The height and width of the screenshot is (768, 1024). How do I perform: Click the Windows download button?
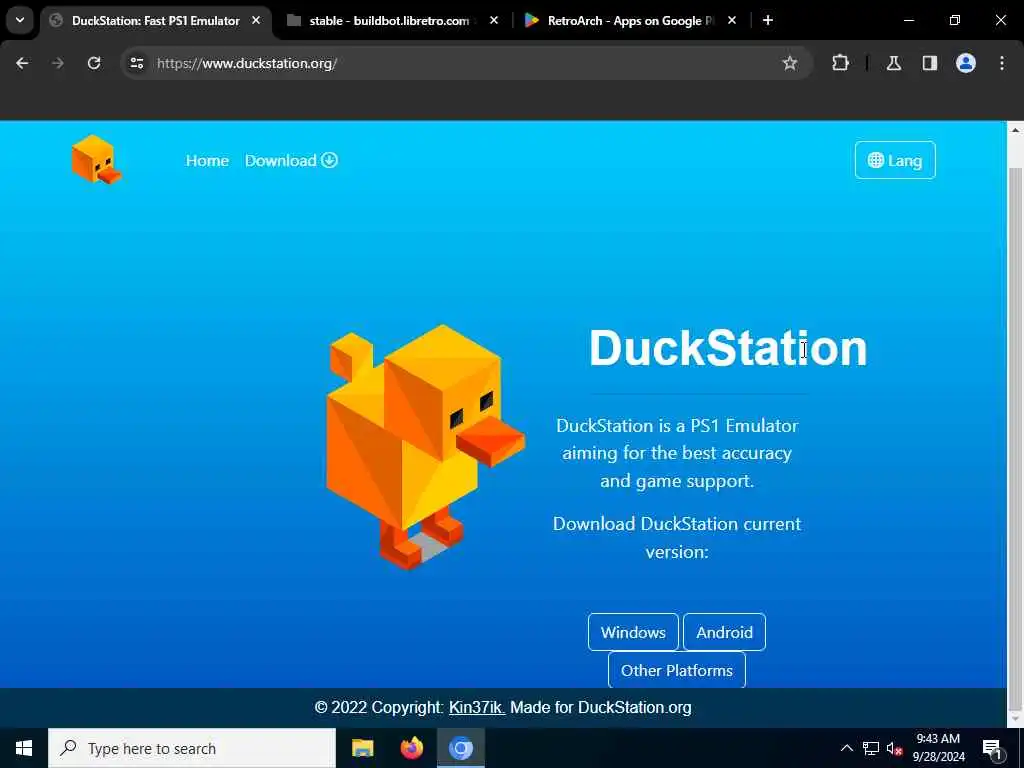(633, 632)
